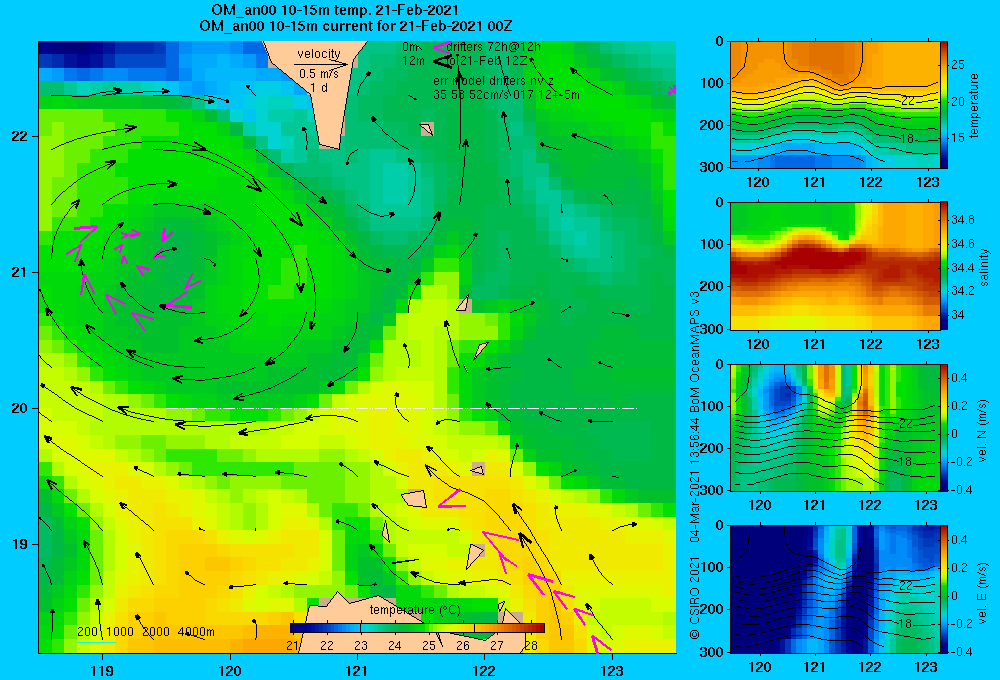Click the "temperature (°C)" label above the map color bar
Image resolution: width=1000 pixels, height=680 pixels.
click(415, 610)
